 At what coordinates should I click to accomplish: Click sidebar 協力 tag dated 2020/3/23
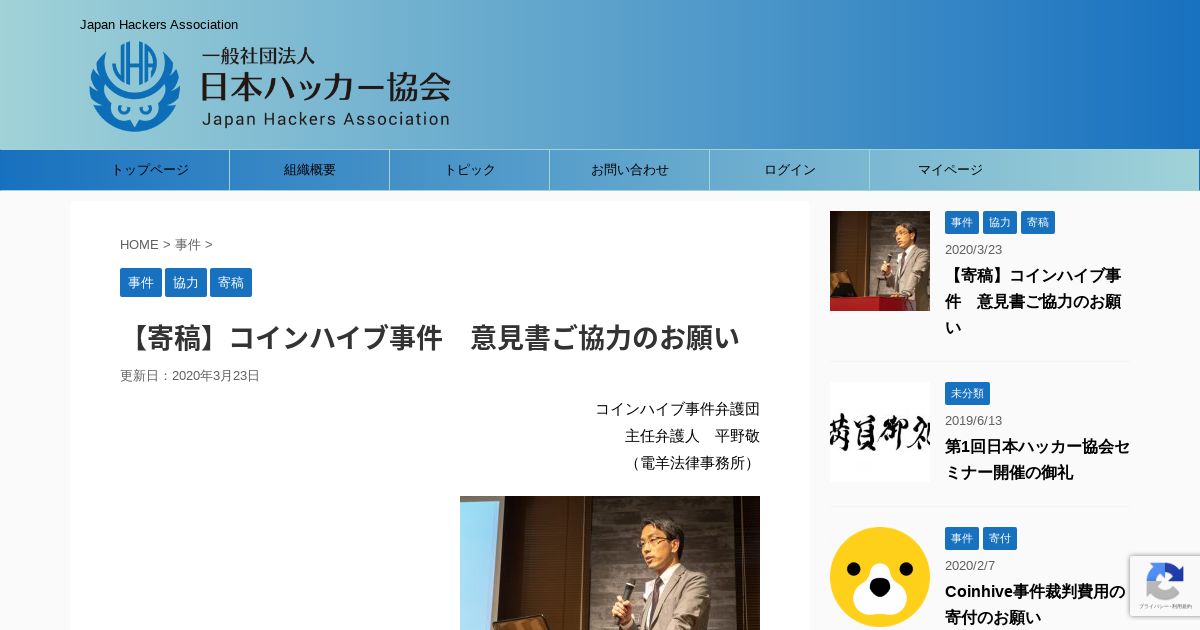pyautogui.click(x=1000, y=222)
